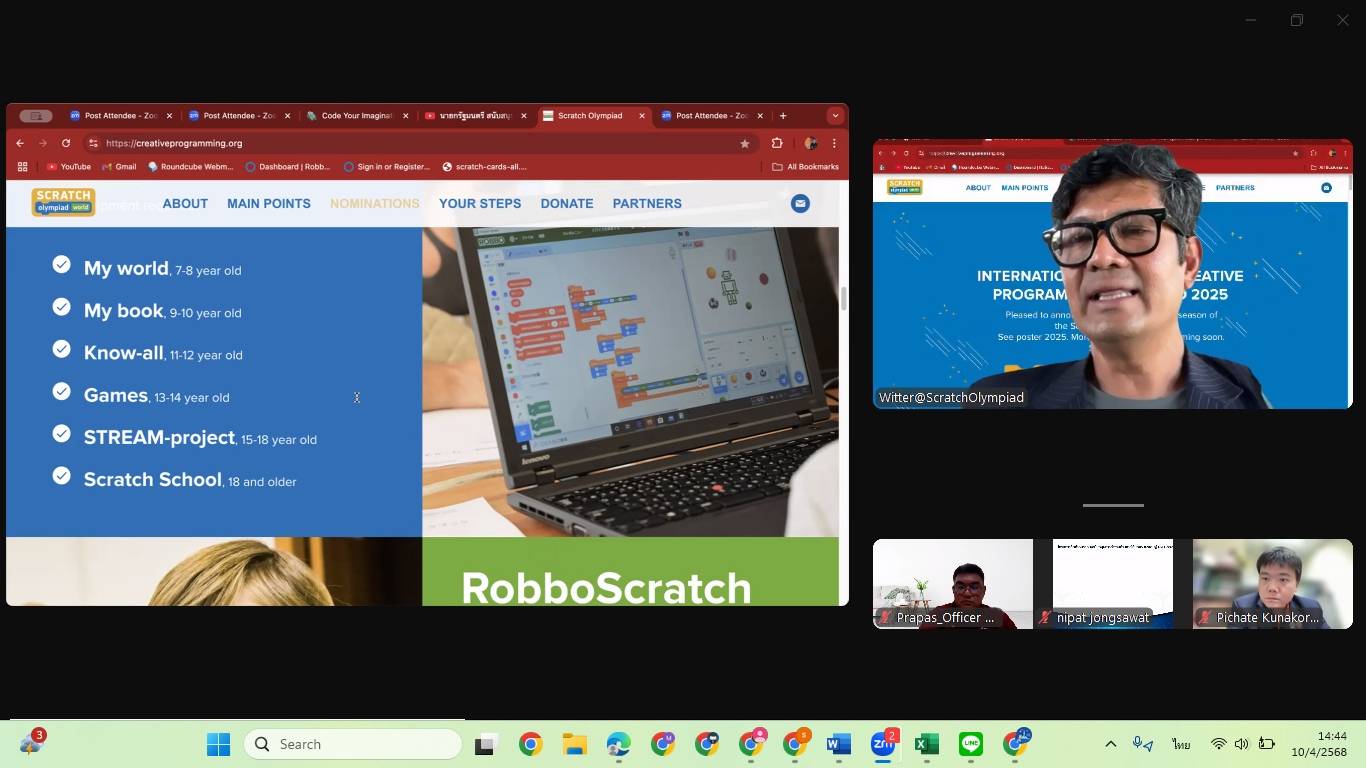Image resolution: width=1366 pixels, height=768 pixels.
Task: Close the Code Your Imagination tab
Action: [405, 116]
